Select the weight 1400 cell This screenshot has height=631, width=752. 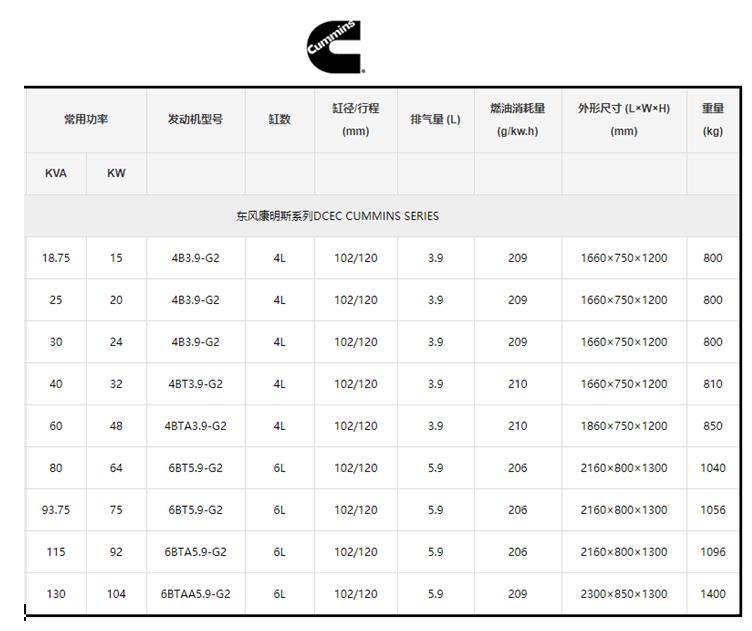click(x=713, y=594)
